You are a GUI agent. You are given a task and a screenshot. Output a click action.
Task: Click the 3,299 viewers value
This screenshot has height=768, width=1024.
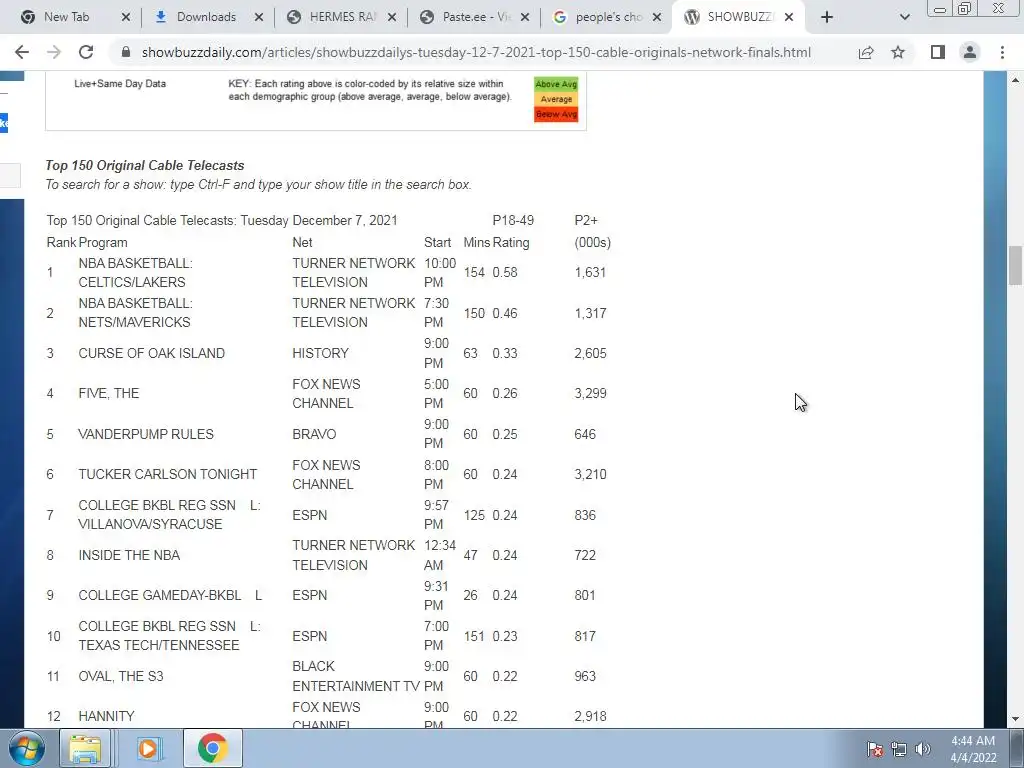tap(590, 394)
